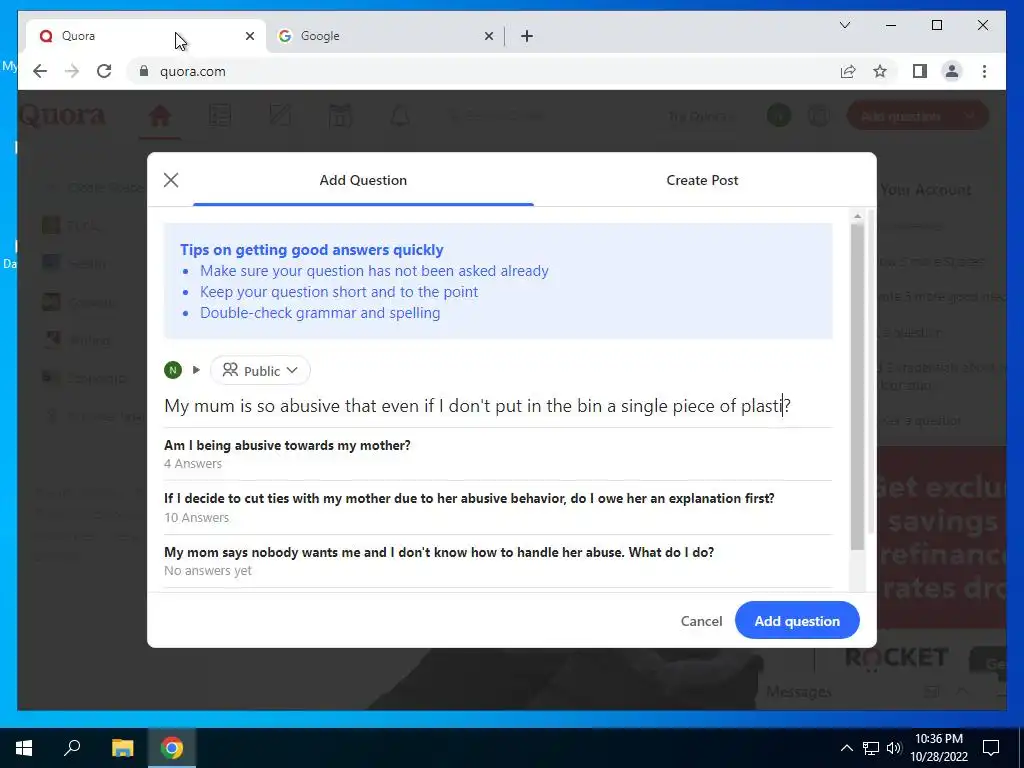Click the browser forward arrow
Image resolution: width=1024 pixels, height=768 pixels.
(72, 71)
